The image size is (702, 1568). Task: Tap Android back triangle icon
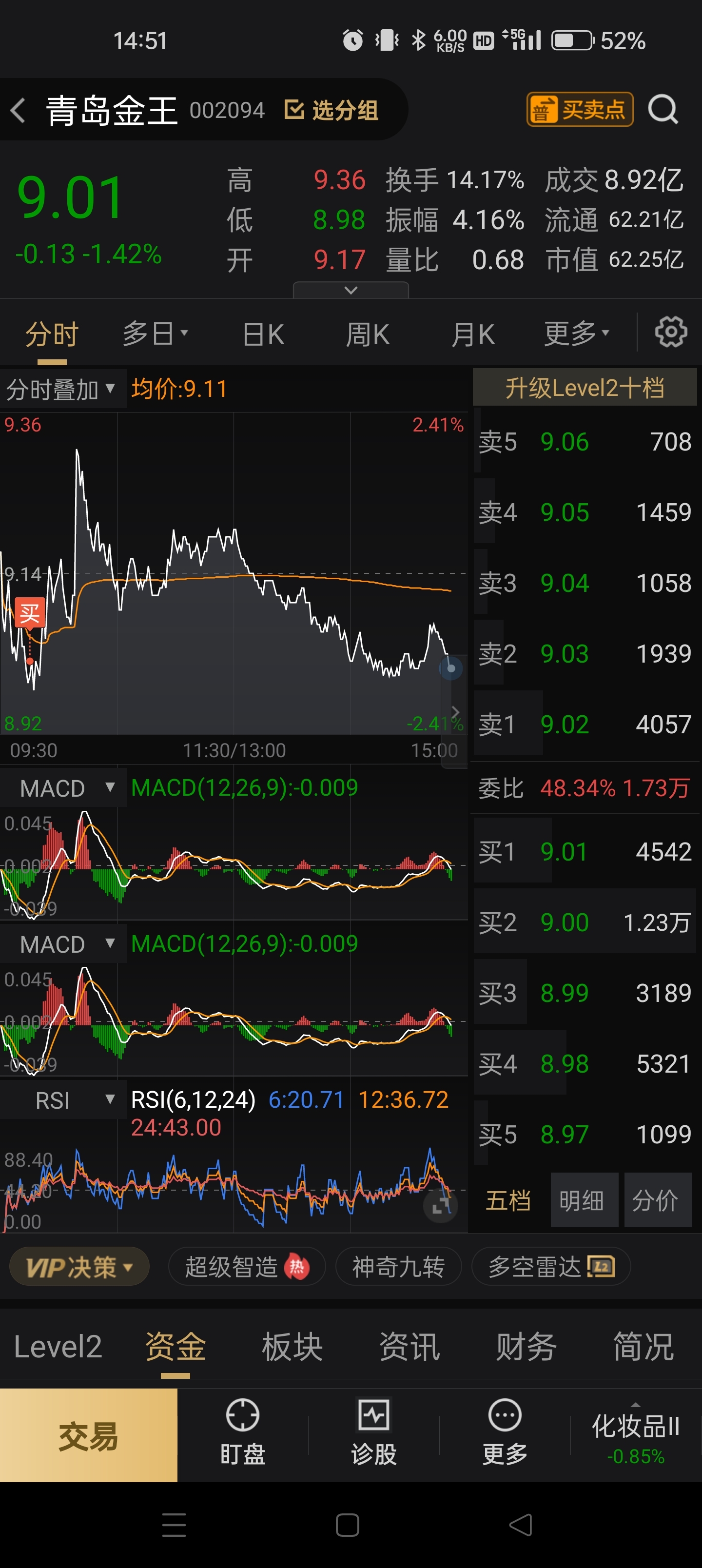pyautogui.click(x=521, y=1525)
